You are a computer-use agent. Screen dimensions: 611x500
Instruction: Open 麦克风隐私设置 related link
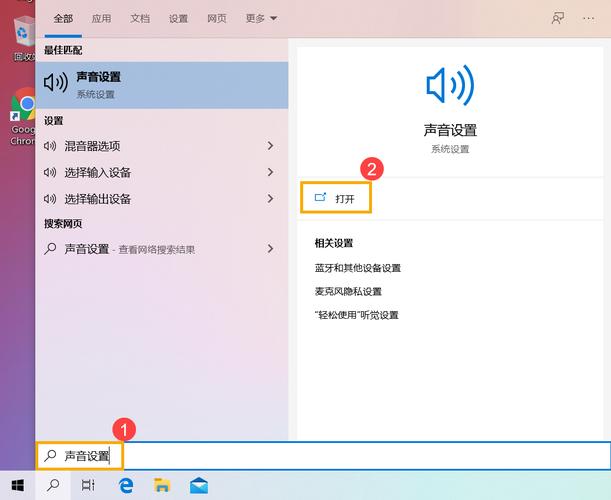[348, 291]
